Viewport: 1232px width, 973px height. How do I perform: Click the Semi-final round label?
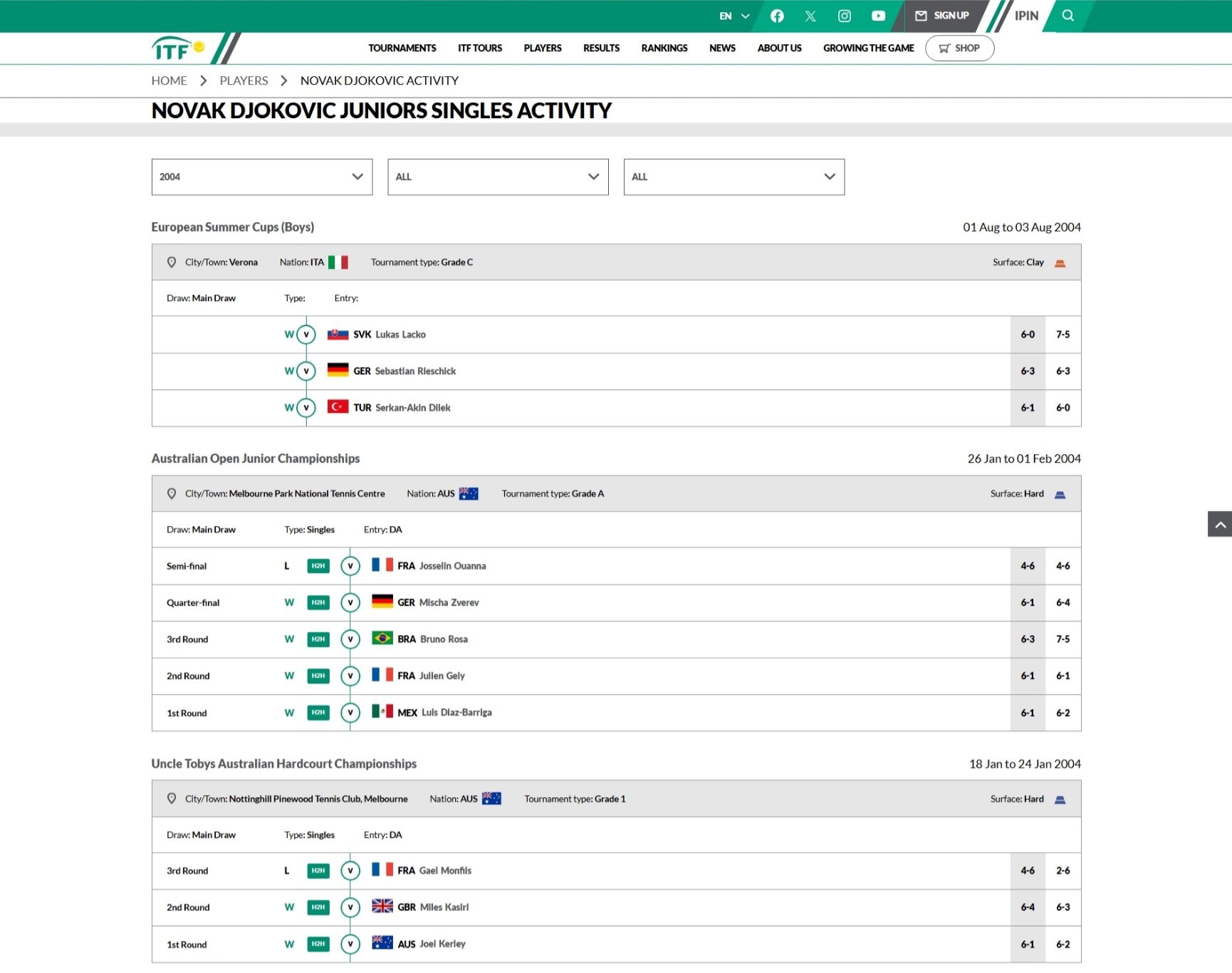(187, 567)
